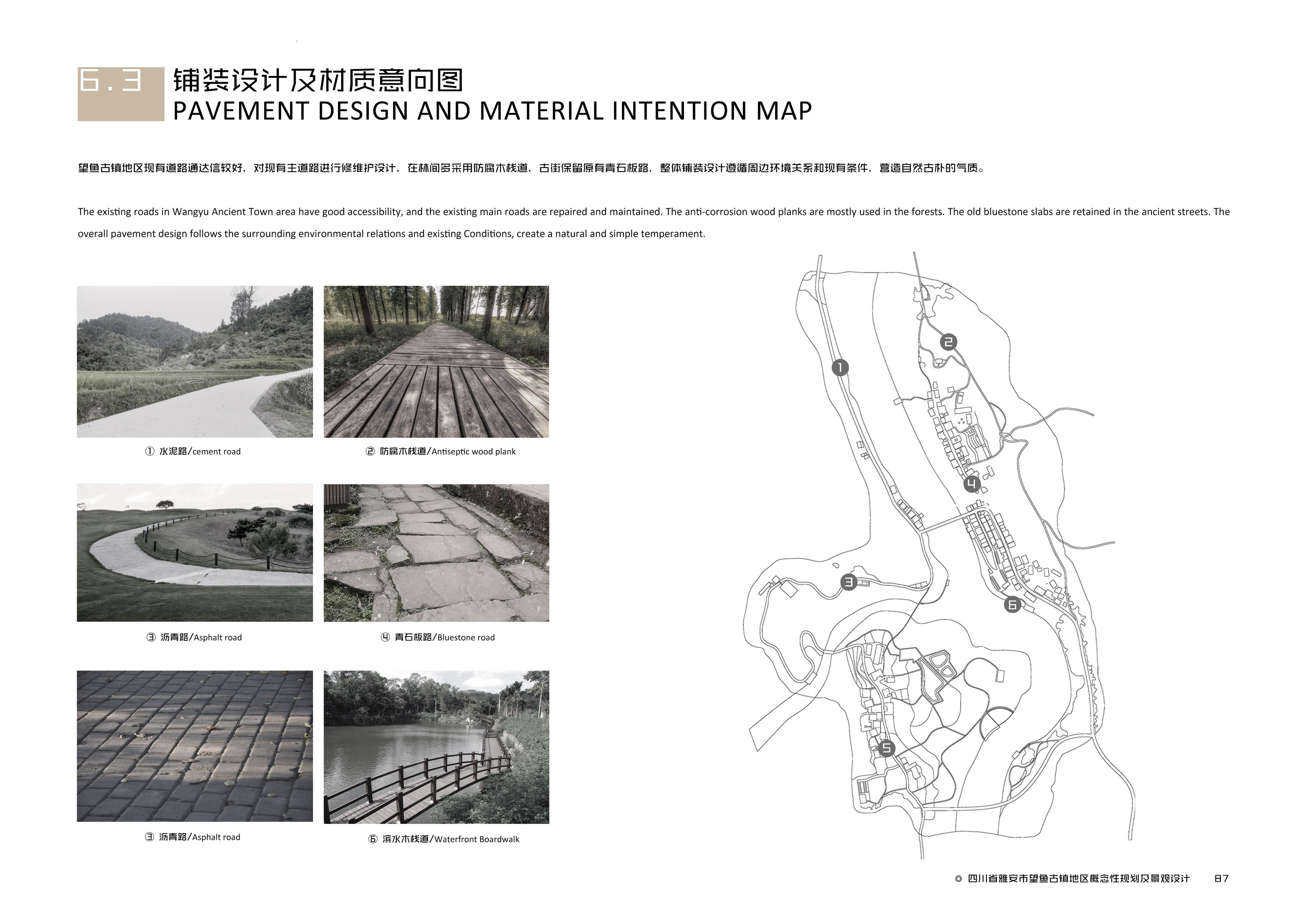The image size is (1307, 924).
Task: Click the heading 'PAVEMENT DESIGN AND MATERIAL INTENTION MAP'
Action: [492, 111]
